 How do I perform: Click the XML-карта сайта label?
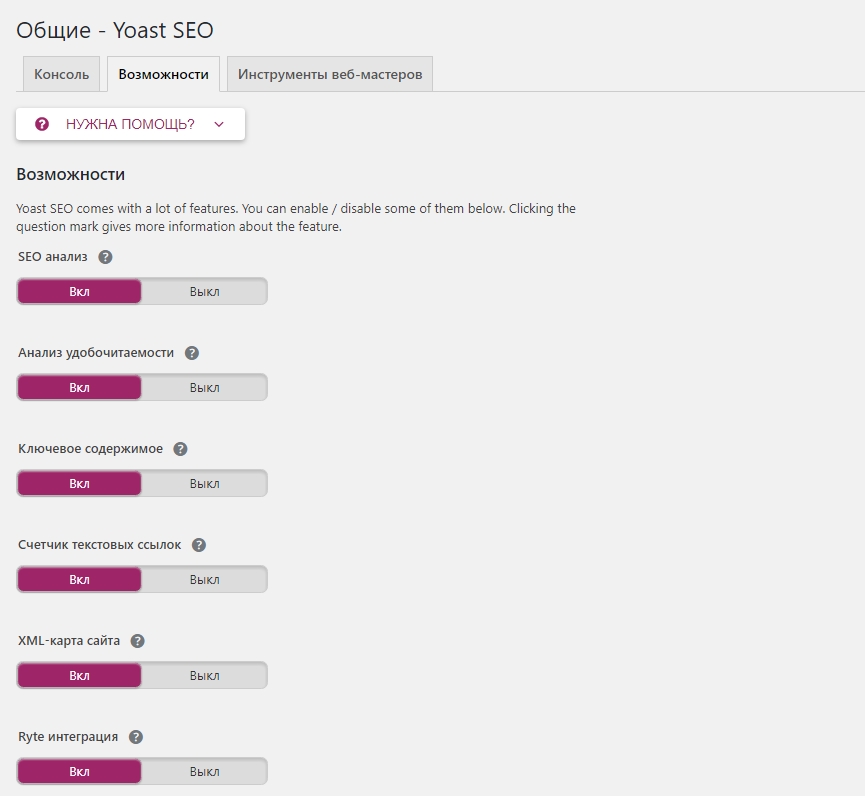click(69, 641)
